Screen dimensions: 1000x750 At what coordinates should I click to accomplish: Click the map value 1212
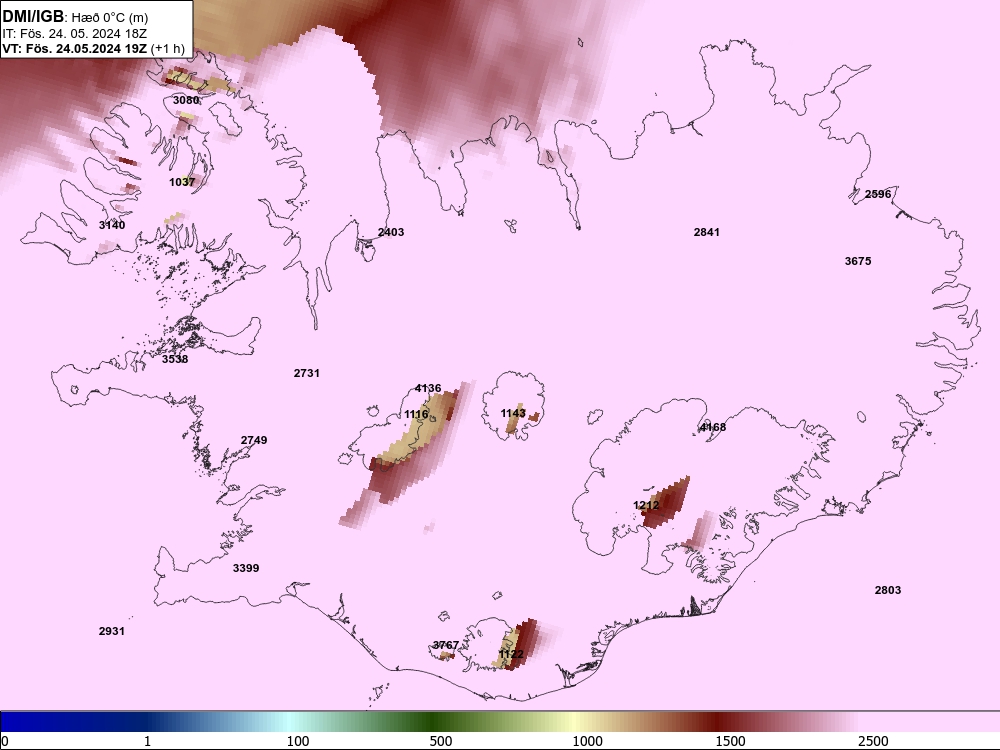pos(646,506)
